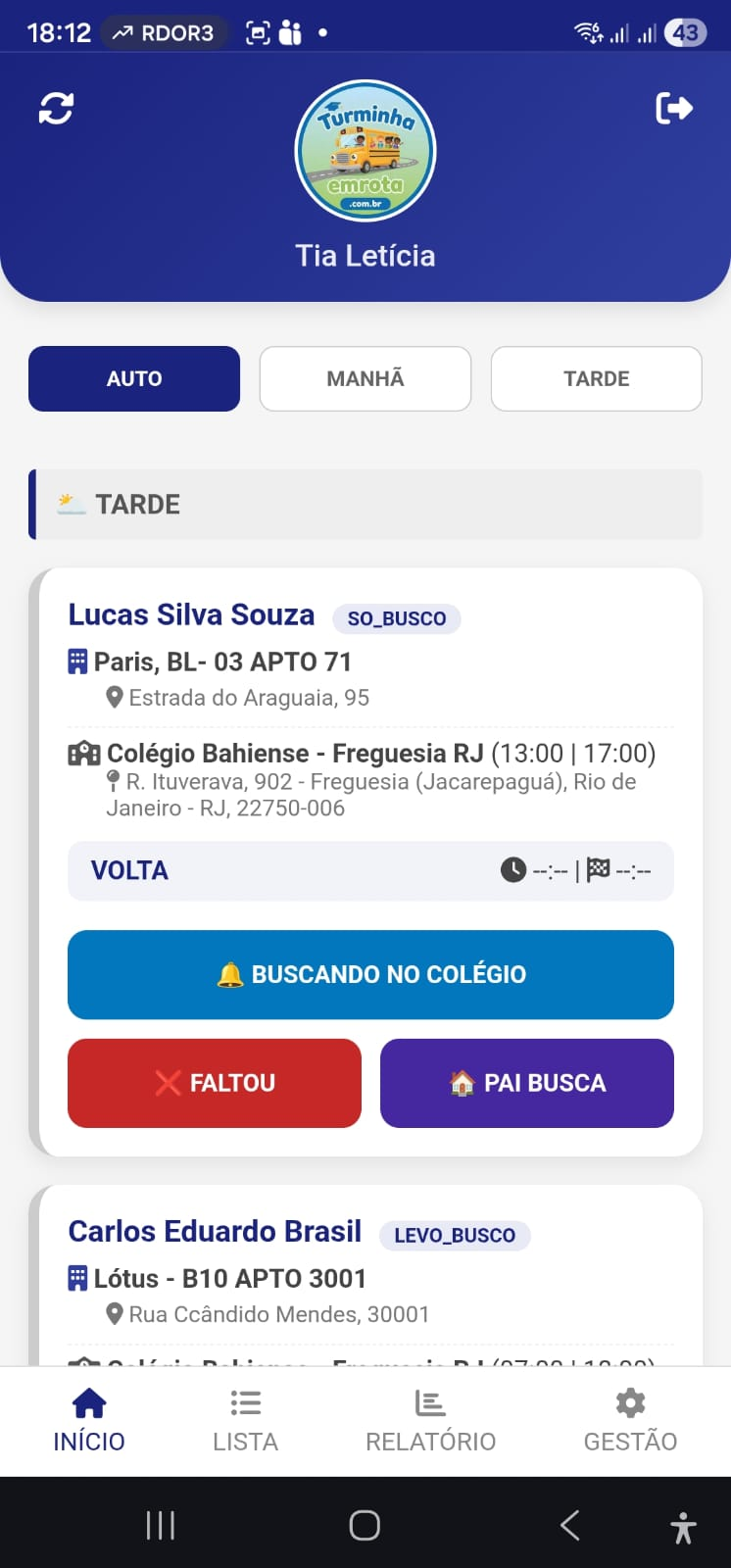Tap the SO_BUSCO badge beside Lucas

click(x=397, y=618)
